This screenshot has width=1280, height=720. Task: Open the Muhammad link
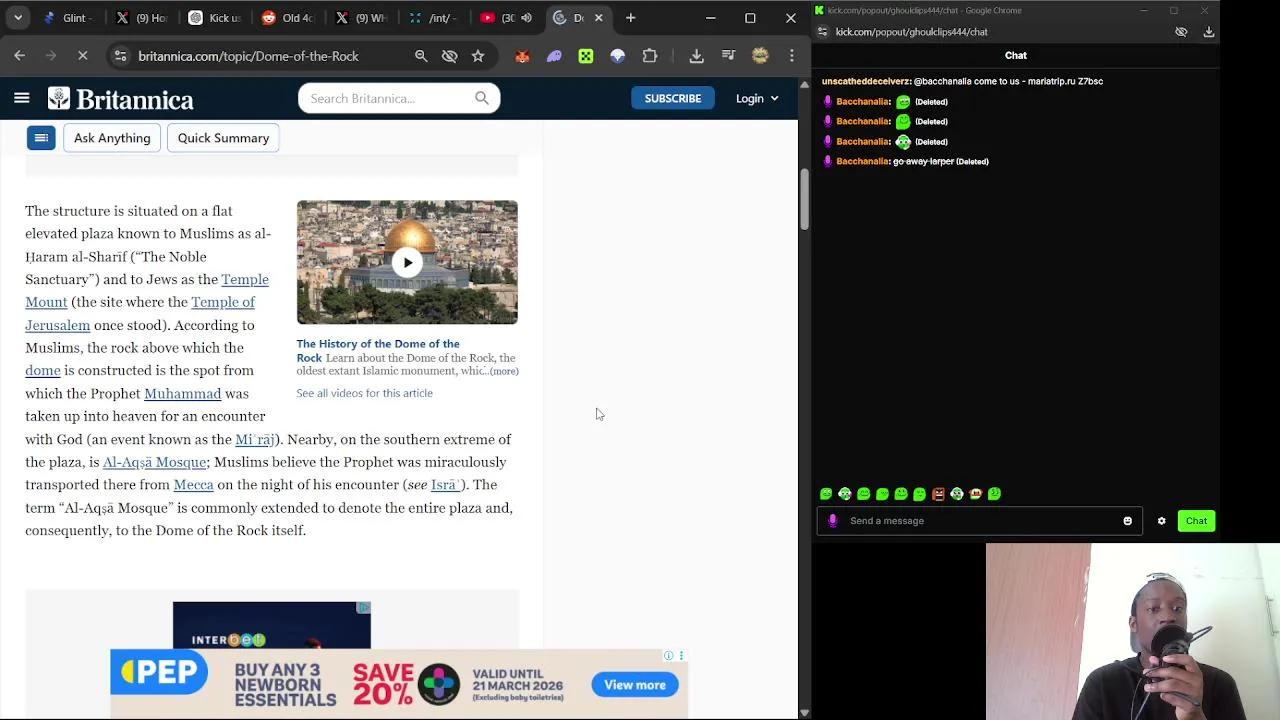(182, 394)
